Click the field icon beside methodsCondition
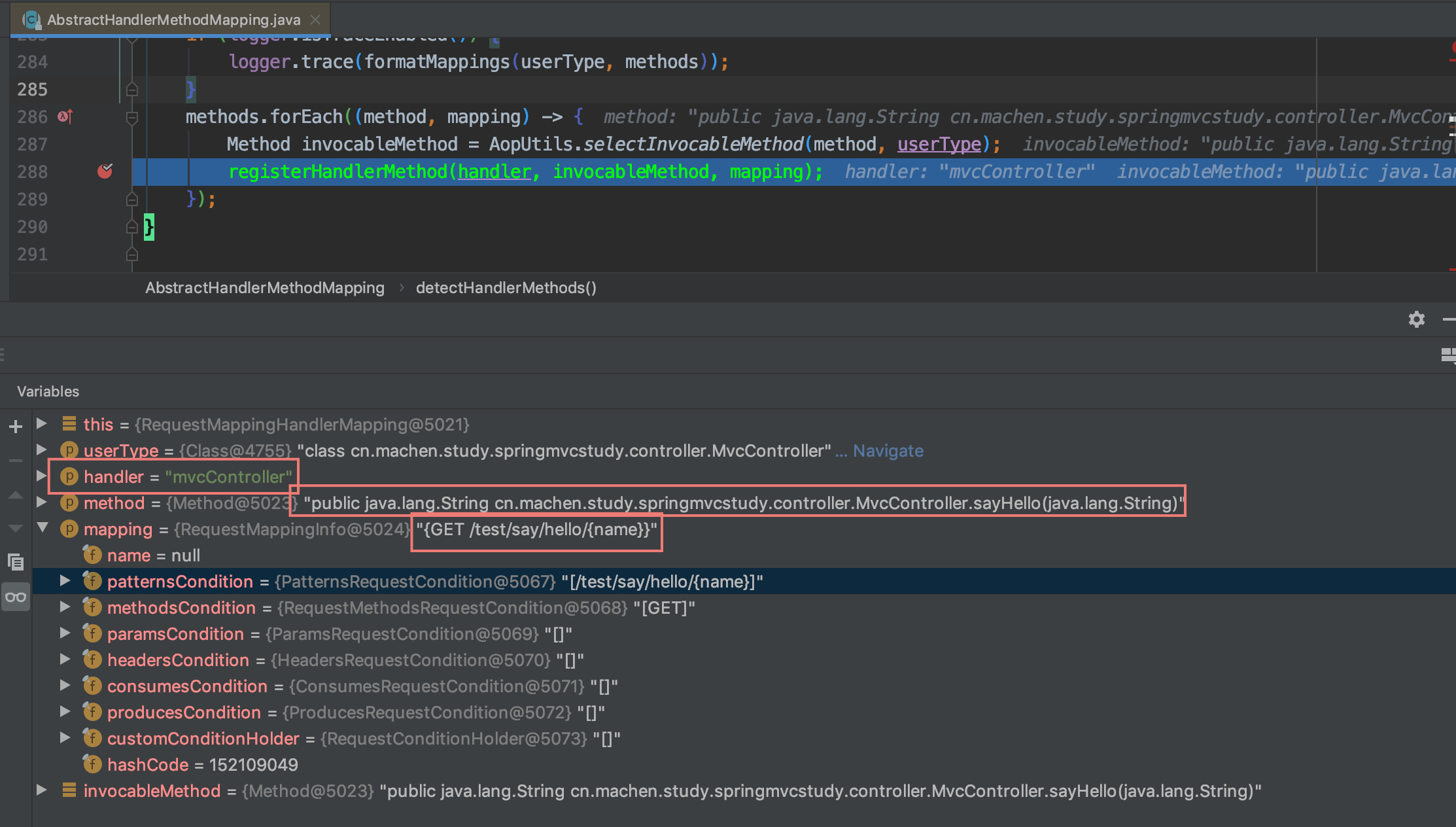This screenshot has width=1456, height=827. pos(92,607)
